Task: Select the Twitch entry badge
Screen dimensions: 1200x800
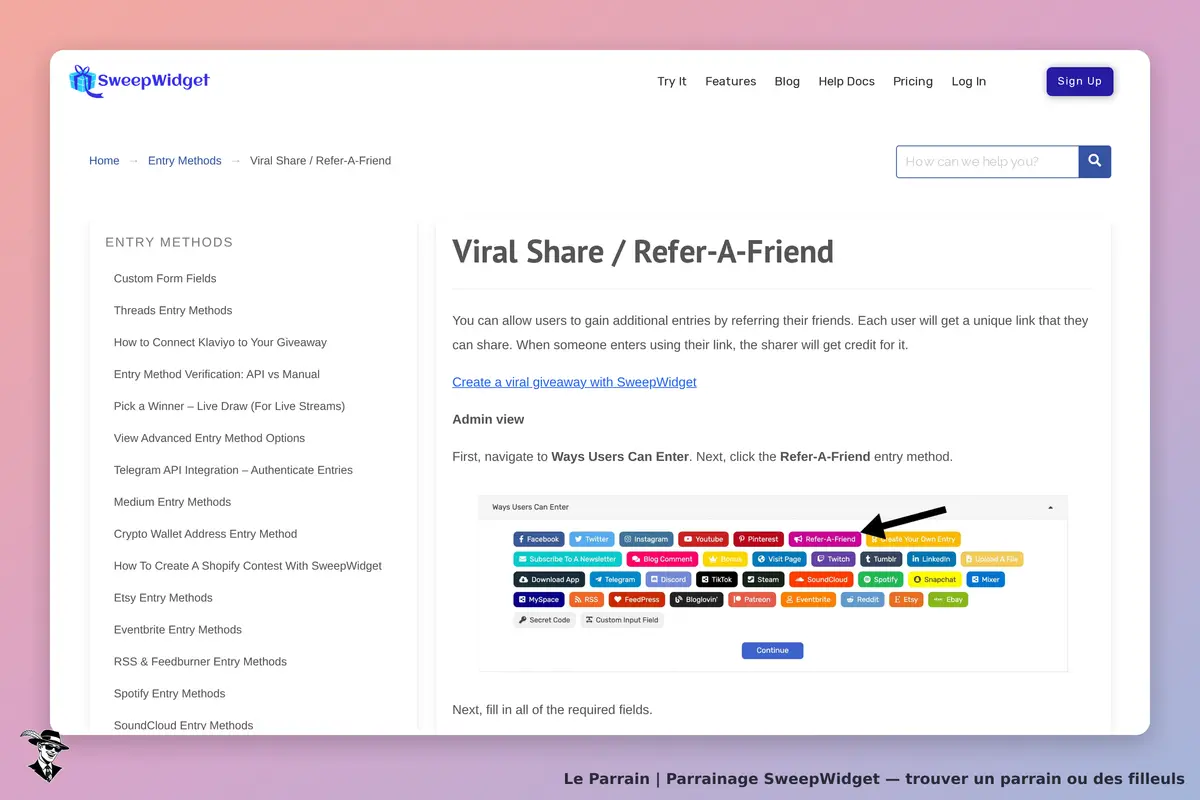Action: (x=833, y=559)
